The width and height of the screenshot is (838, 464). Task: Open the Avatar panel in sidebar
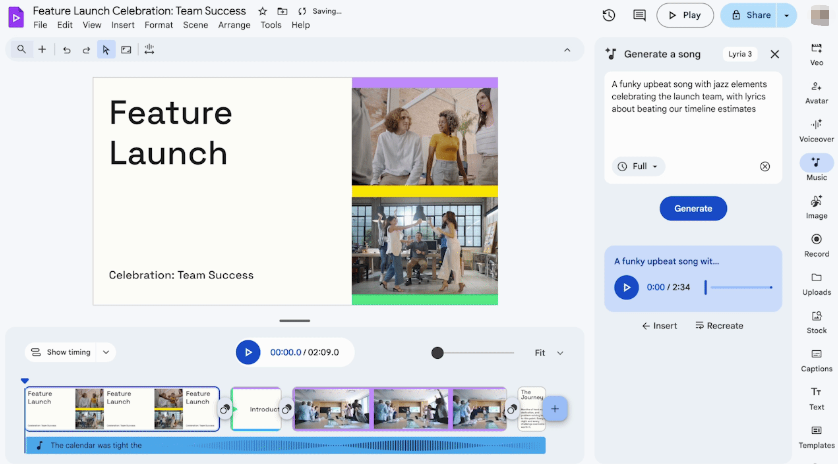pos(816,90)
